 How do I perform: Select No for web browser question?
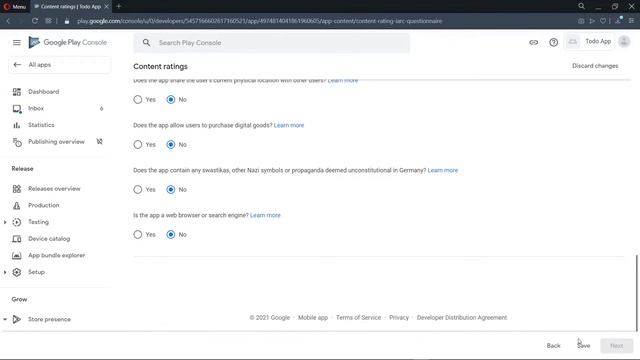coord(171,234)
